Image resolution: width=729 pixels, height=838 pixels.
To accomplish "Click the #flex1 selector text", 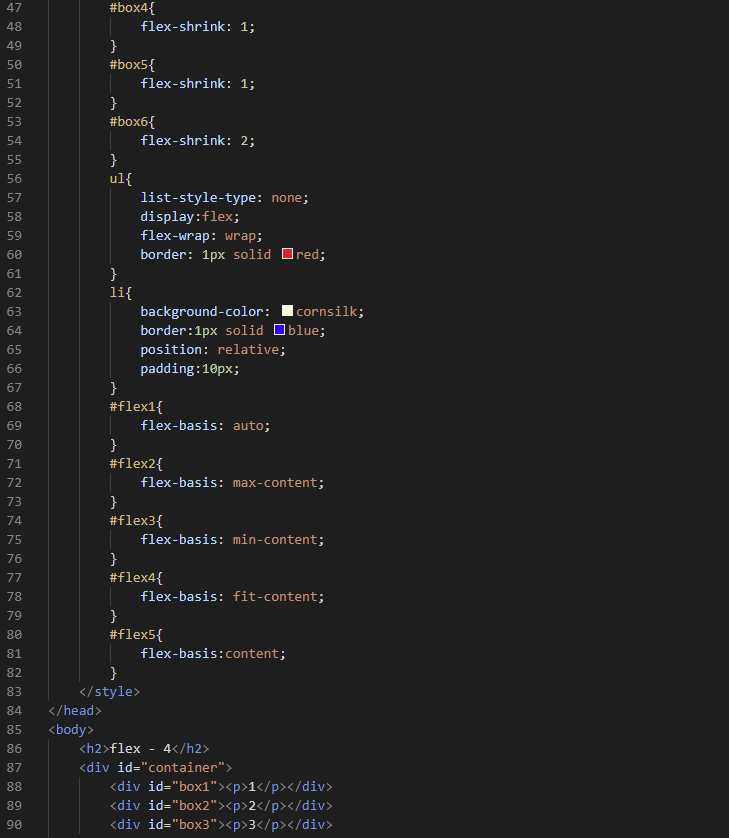I will point(133,407).
